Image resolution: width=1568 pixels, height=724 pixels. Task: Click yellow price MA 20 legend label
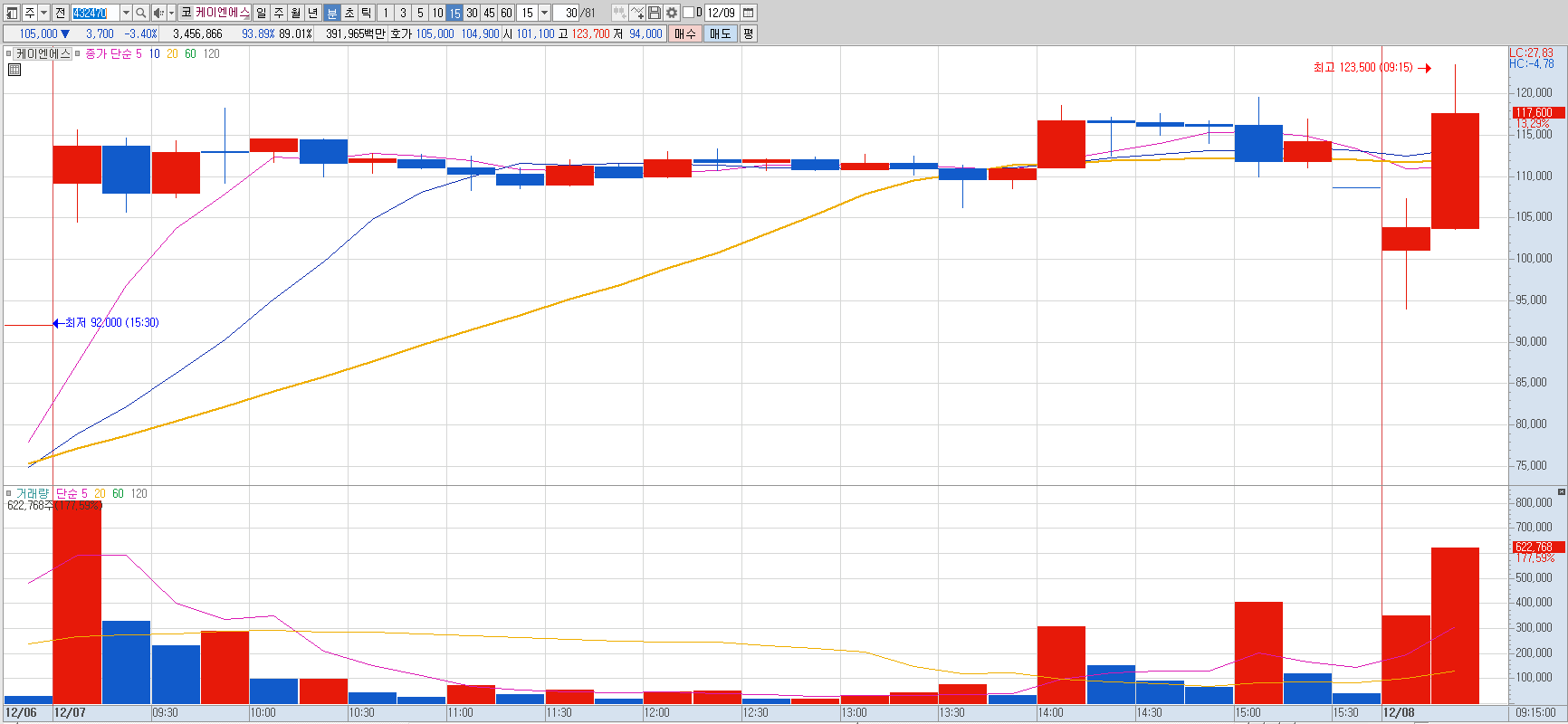[x=172, y=53]
